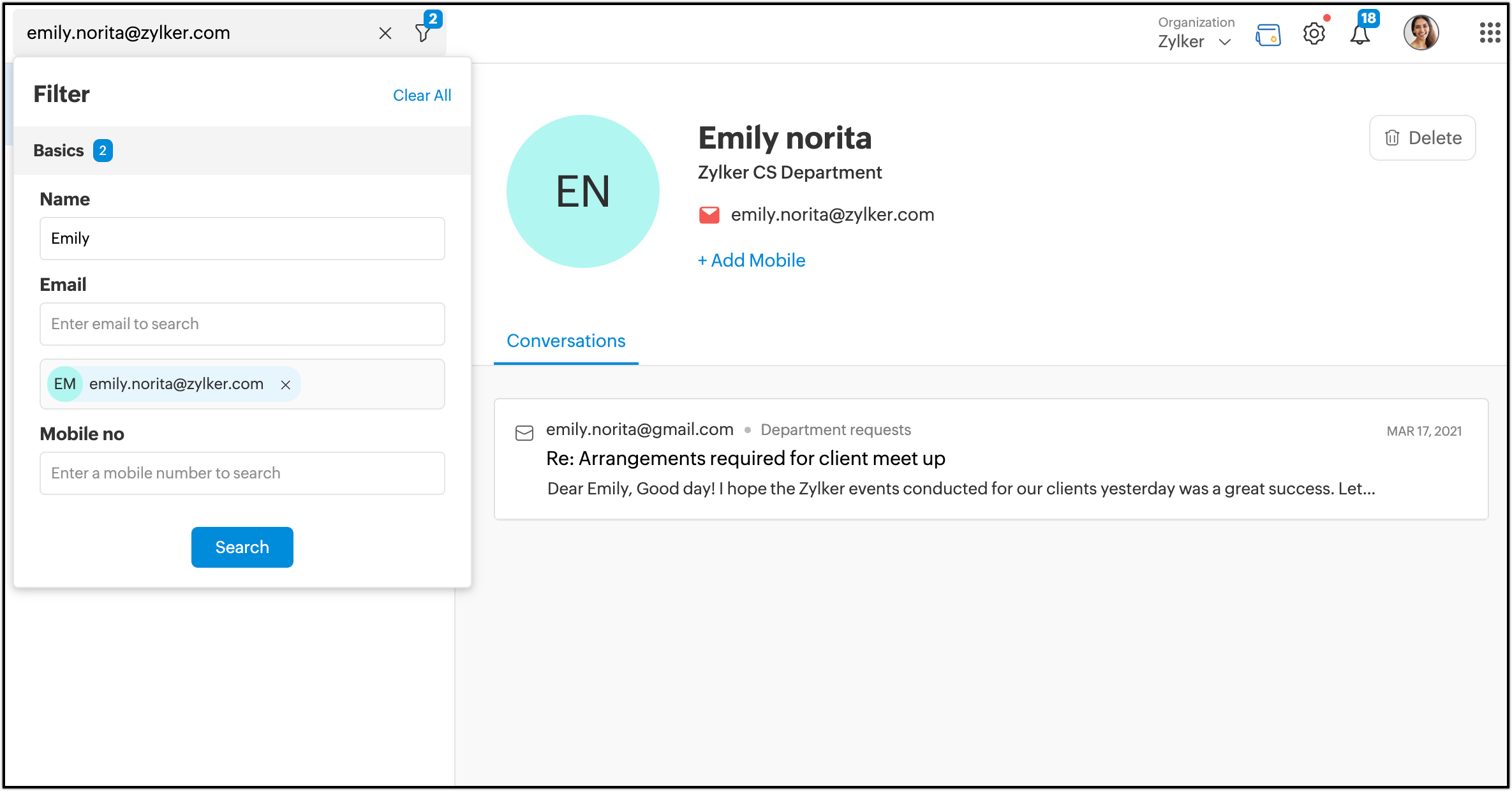The height and width of the screenshot is (791, 1512).
Task: Expand the Zylker organization dropdown
Action: pyautogui.click(x=1196, y=42)
